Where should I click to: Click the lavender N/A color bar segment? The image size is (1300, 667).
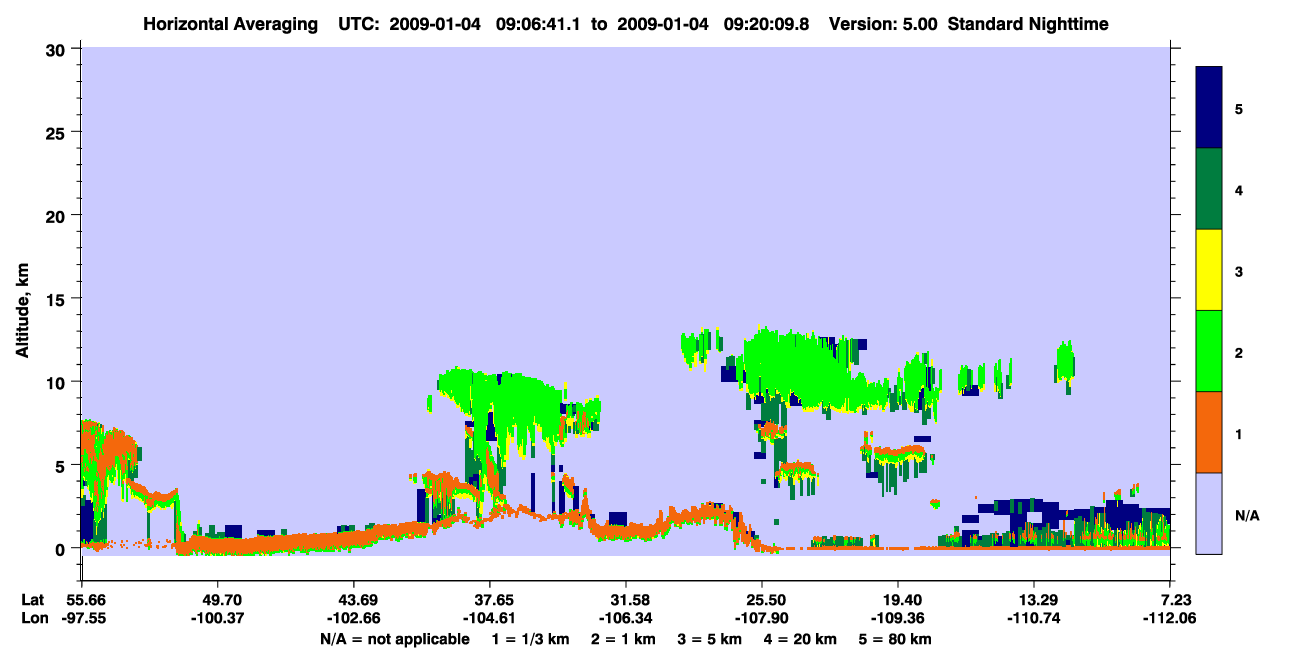[x=1209, y=513]
